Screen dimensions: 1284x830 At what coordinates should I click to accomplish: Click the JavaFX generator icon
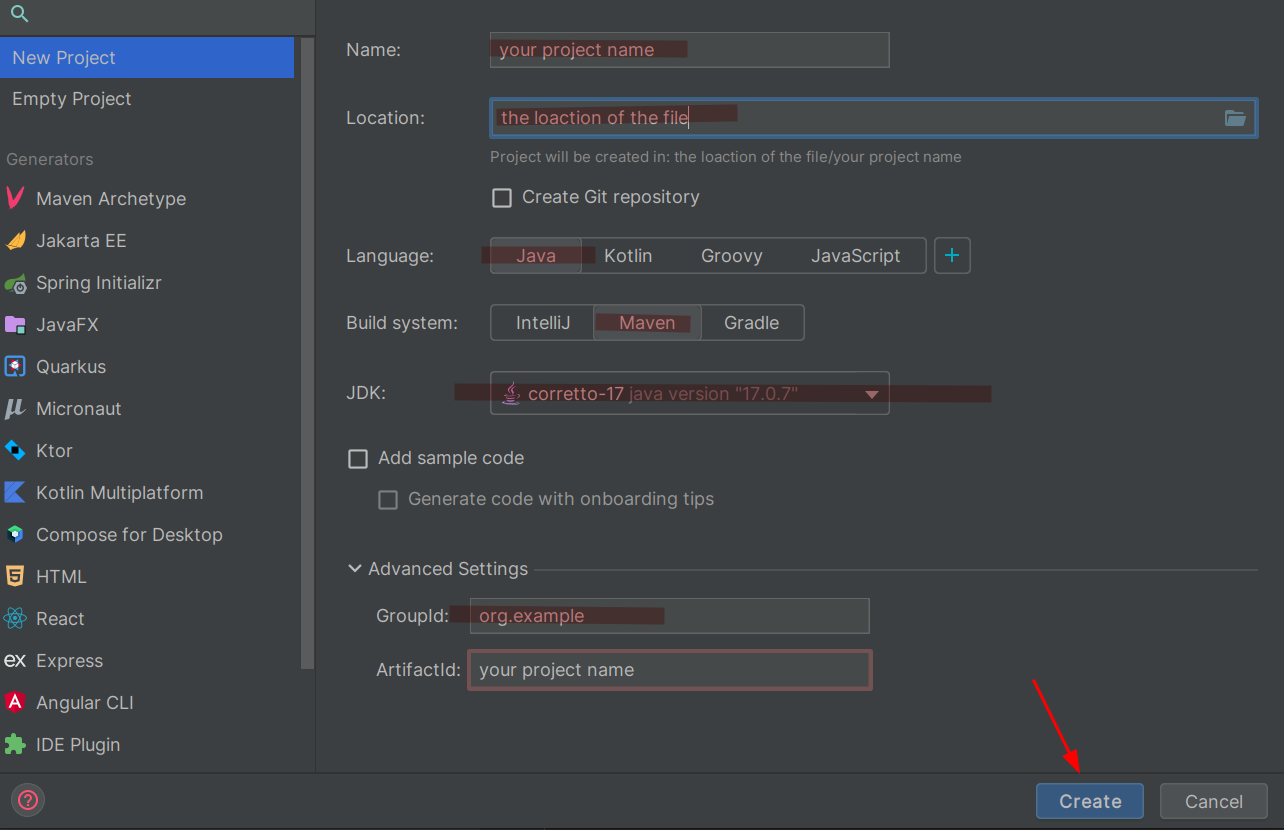pos(15,325)
